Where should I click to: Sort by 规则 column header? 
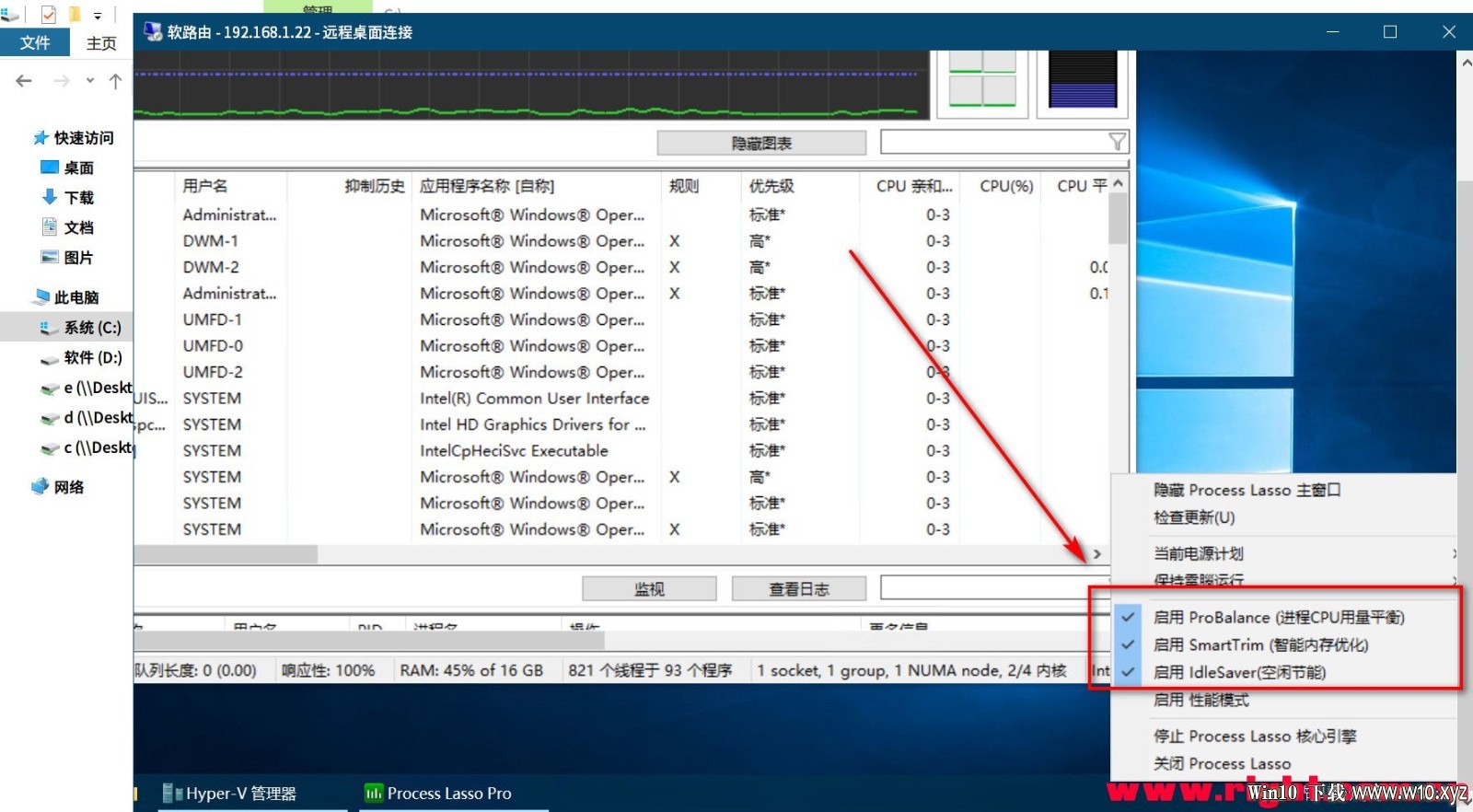tap(701, 186)
